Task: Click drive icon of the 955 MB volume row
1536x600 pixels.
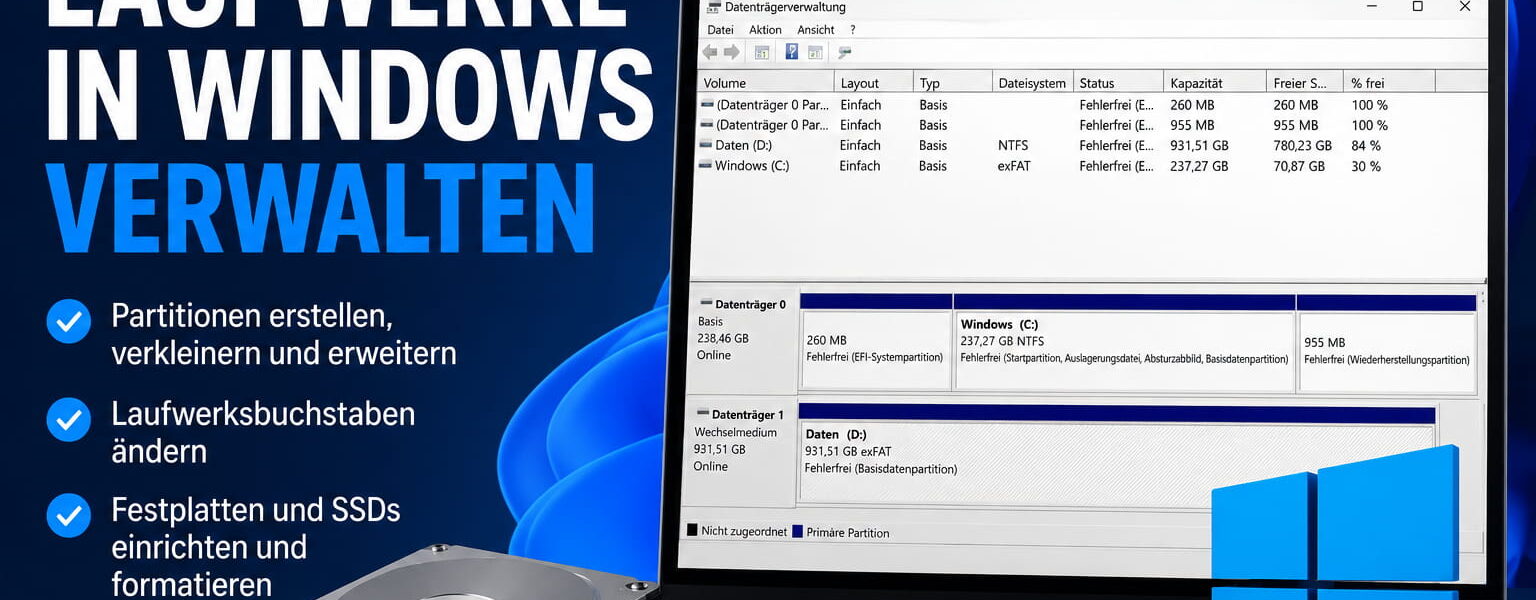Action: [x=707, y=124]
